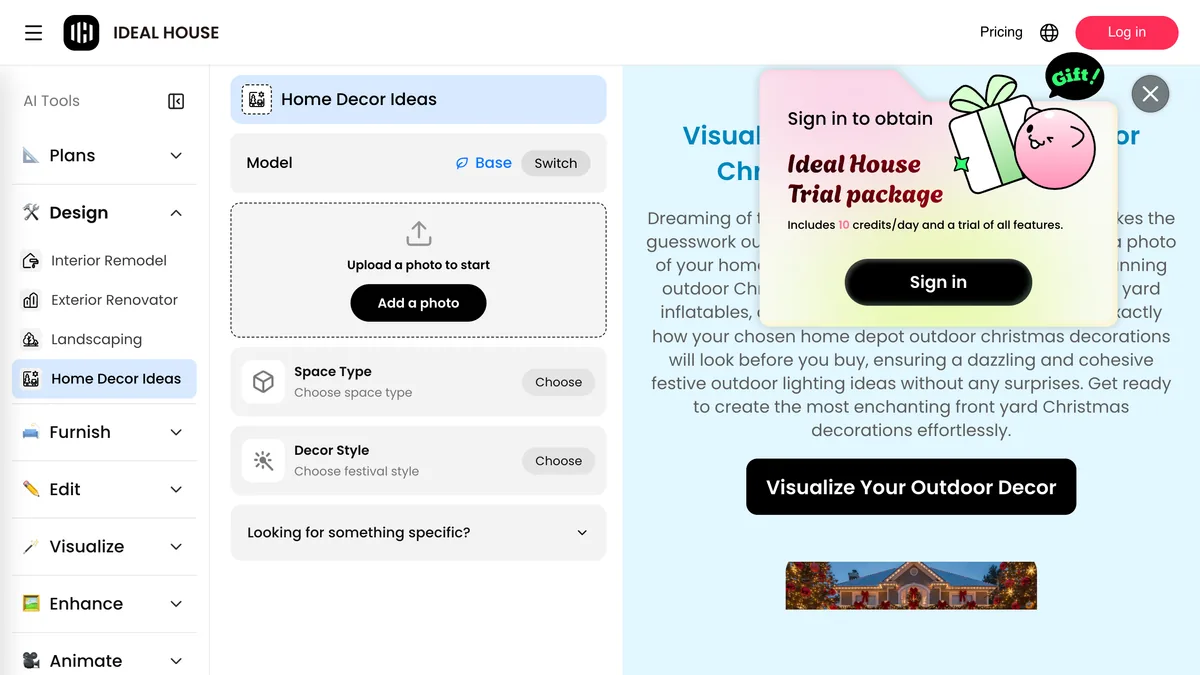The height and width of the screenshot is (675, 1200).
Task: Choose a Decor Style
Action: (x=558, y=461)
